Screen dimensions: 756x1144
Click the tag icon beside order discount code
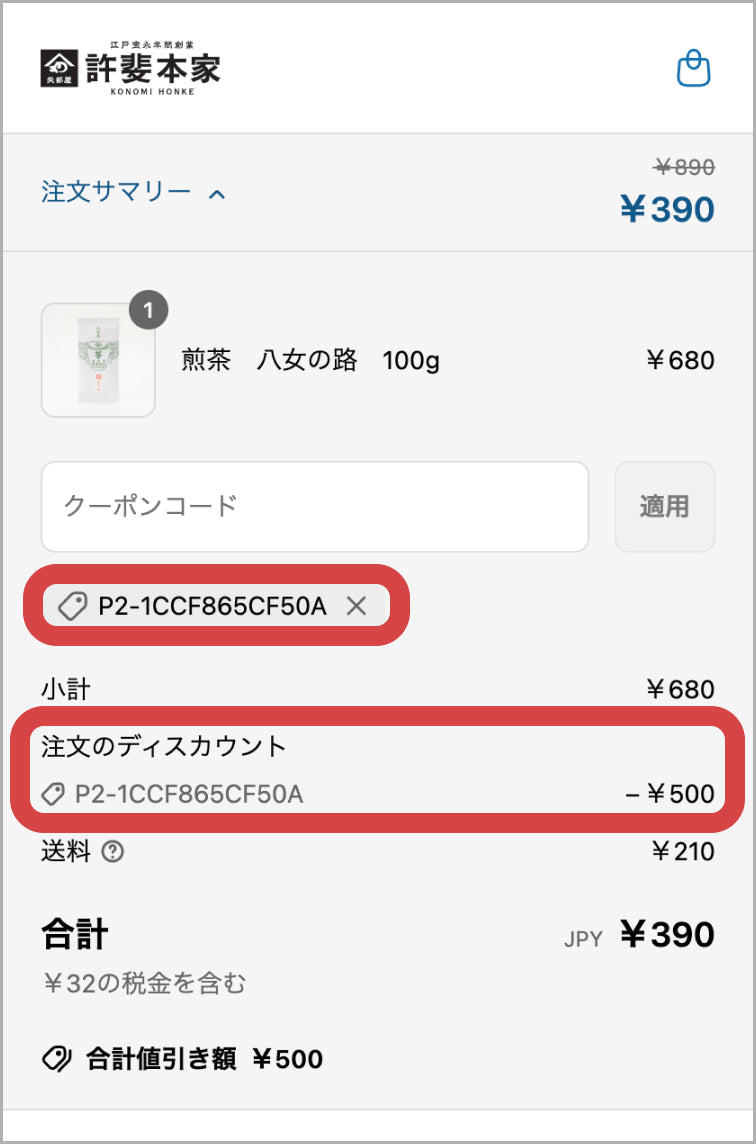(x=53, y=795)
